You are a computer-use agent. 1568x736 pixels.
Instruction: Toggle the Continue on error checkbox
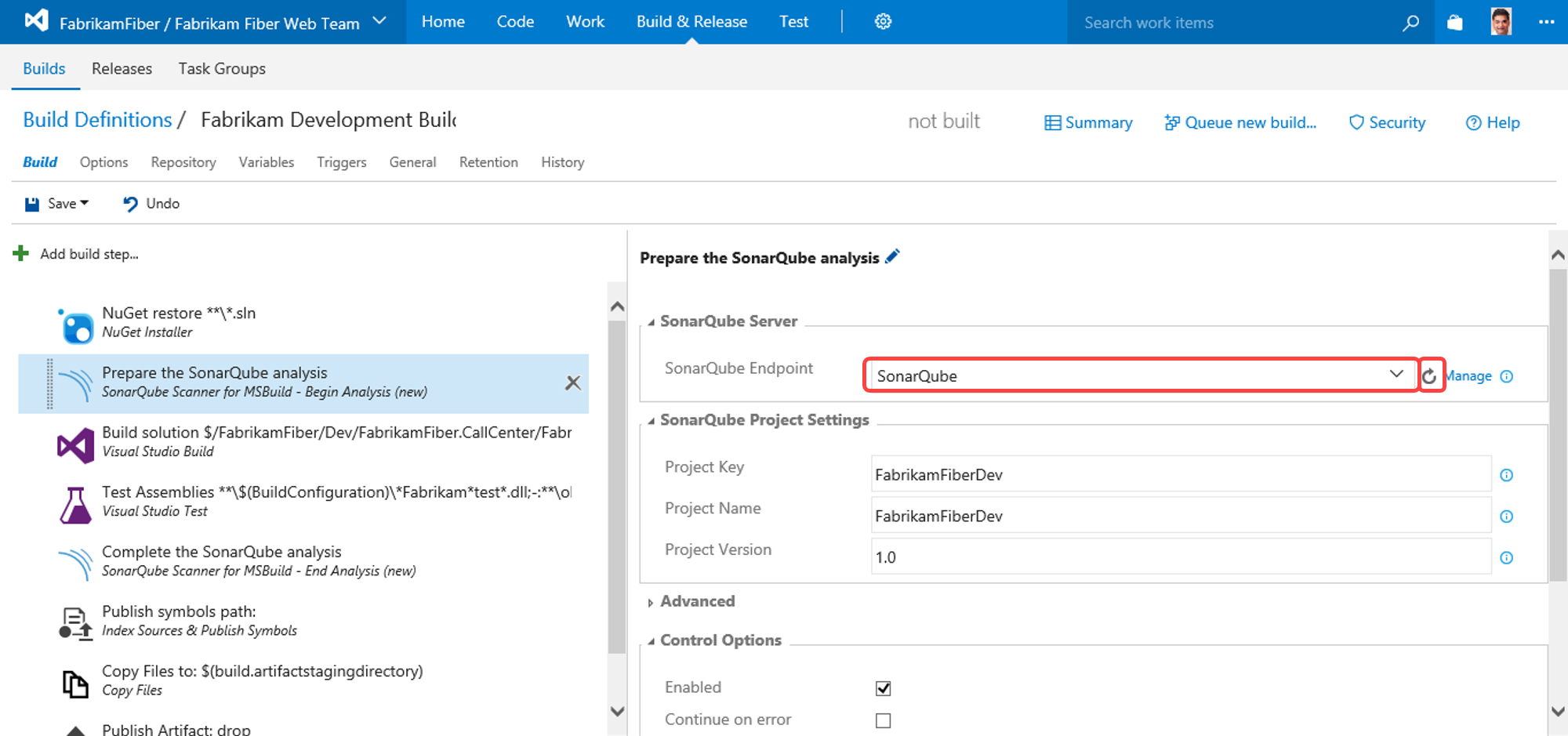point(884,720)
